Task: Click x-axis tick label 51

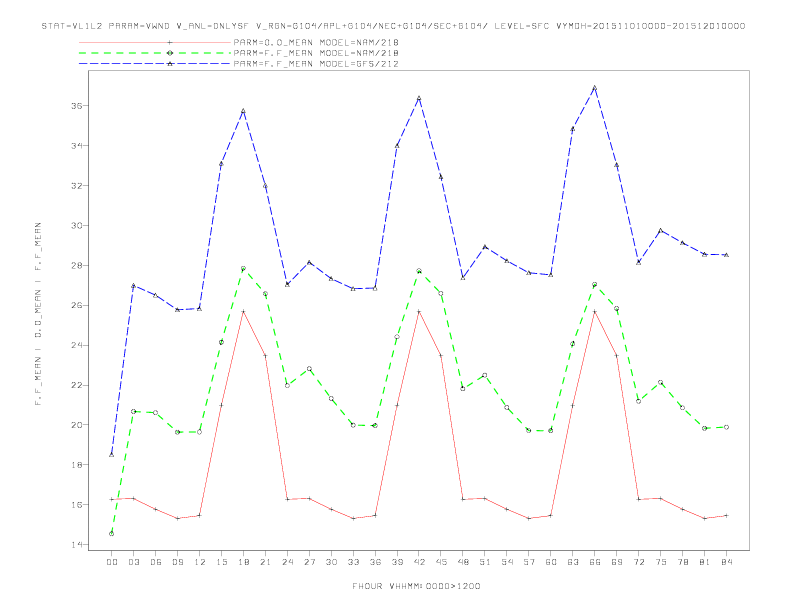Action: (485, 562)
